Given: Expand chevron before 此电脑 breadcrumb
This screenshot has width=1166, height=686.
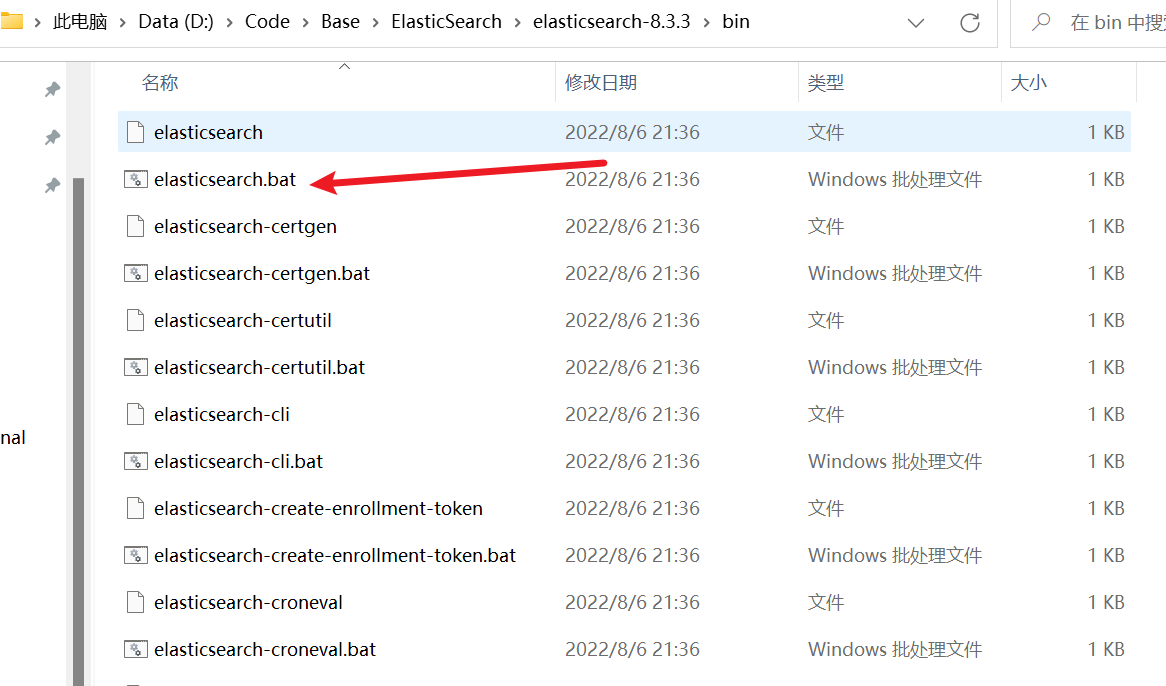Looking at the screenshot, I should (x=37, y=23).
